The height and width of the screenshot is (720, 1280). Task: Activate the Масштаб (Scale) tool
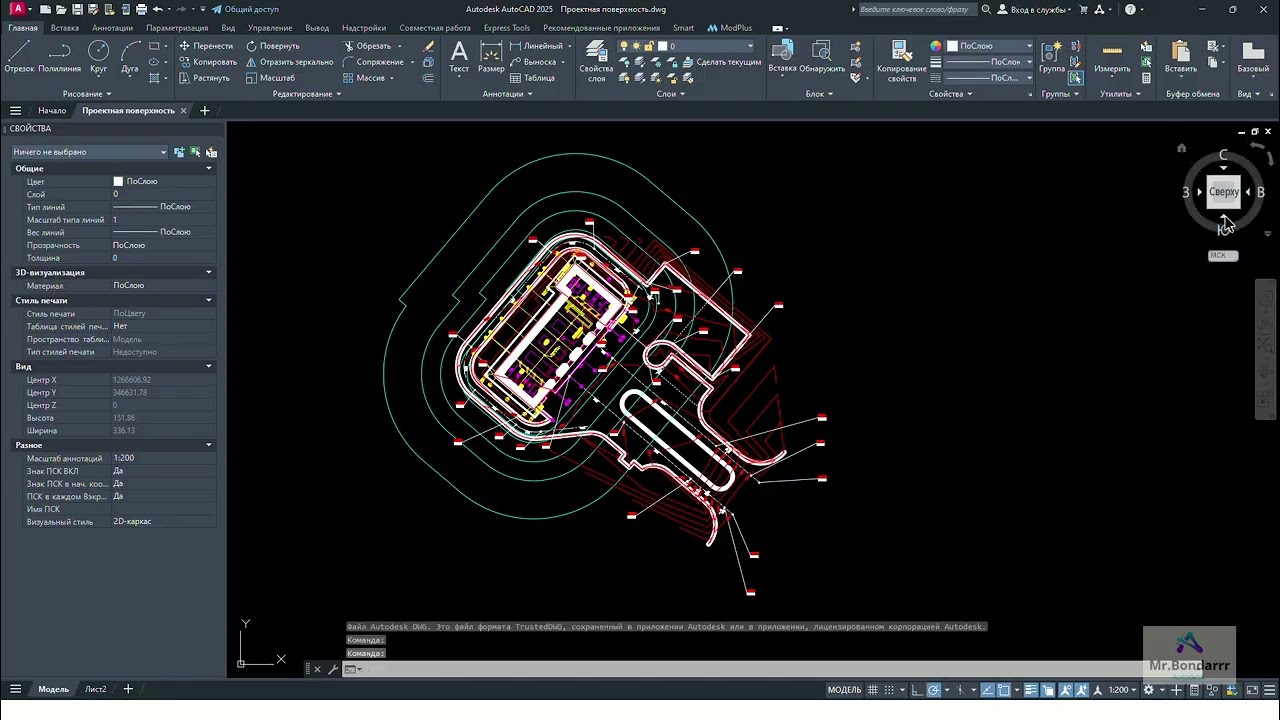270,78
